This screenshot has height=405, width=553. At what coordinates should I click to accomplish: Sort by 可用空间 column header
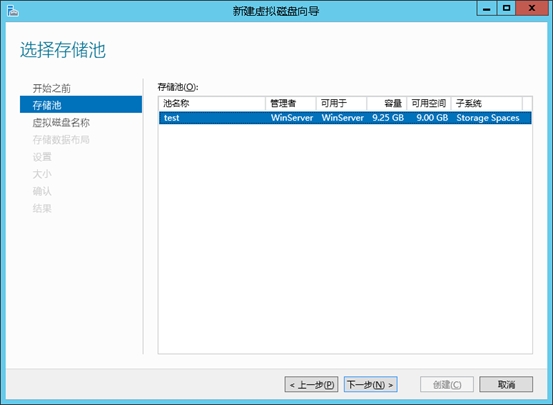(429, 103)
